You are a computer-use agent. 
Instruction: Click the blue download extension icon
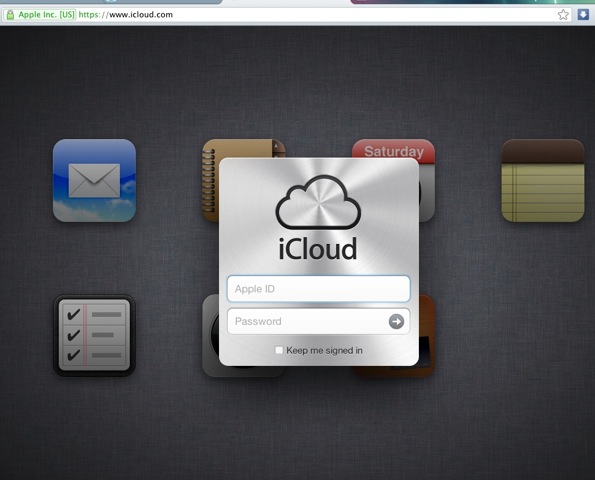tap(583, 14)
